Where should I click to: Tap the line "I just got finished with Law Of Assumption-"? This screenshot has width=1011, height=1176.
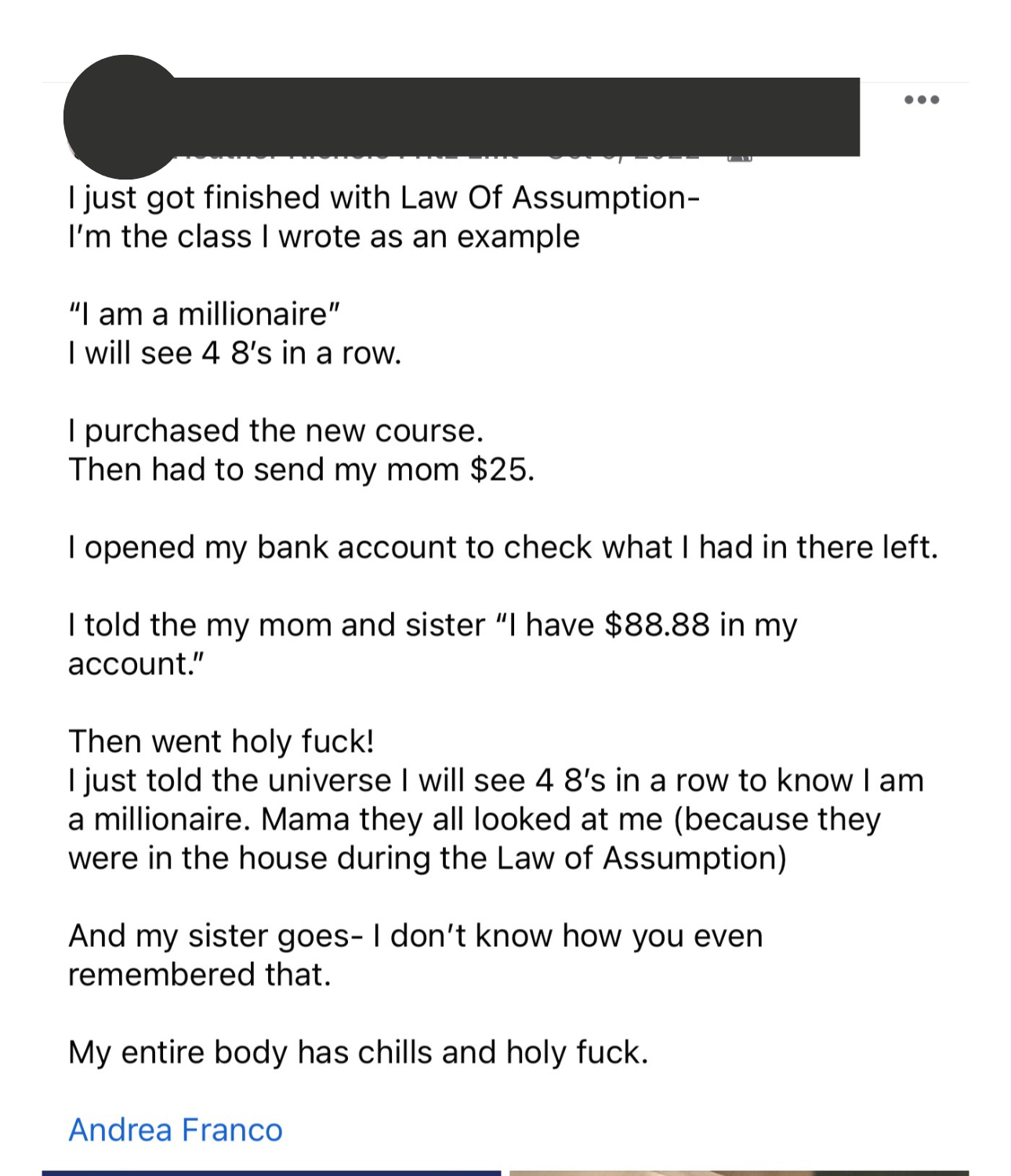click(x=384, y=198)
